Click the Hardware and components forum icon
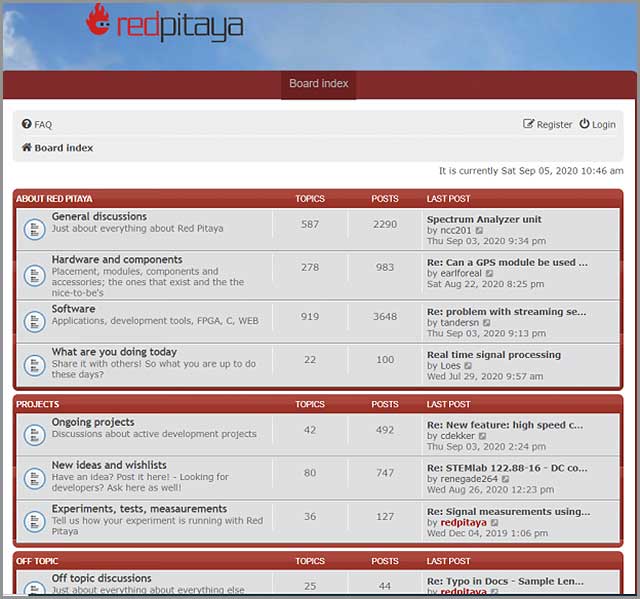This screenshot has height=599, width=640. pyautogui.click(x=34, y=276)
